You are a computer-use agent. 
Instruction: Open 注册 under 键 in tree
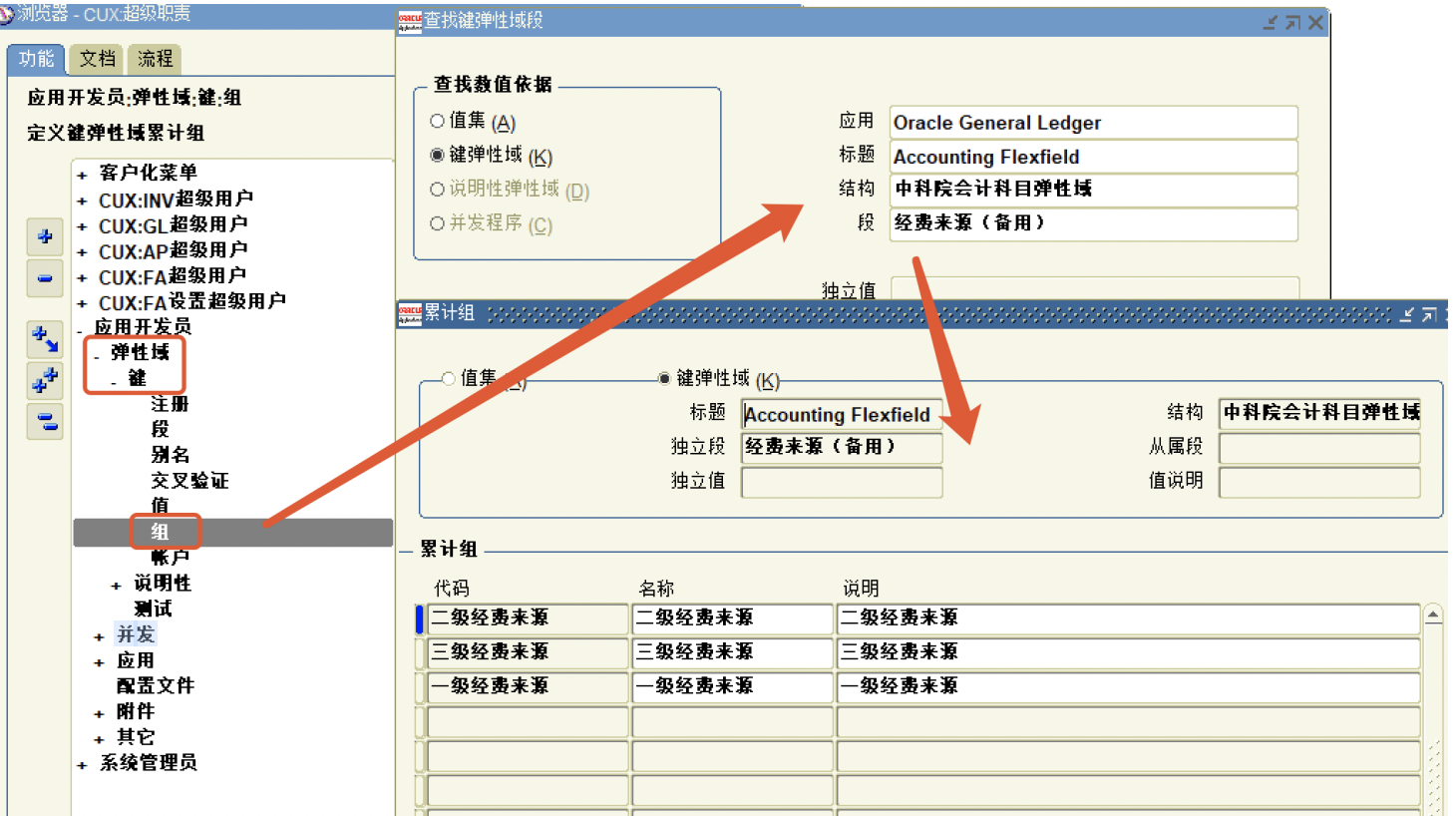[x=170, y=404]
